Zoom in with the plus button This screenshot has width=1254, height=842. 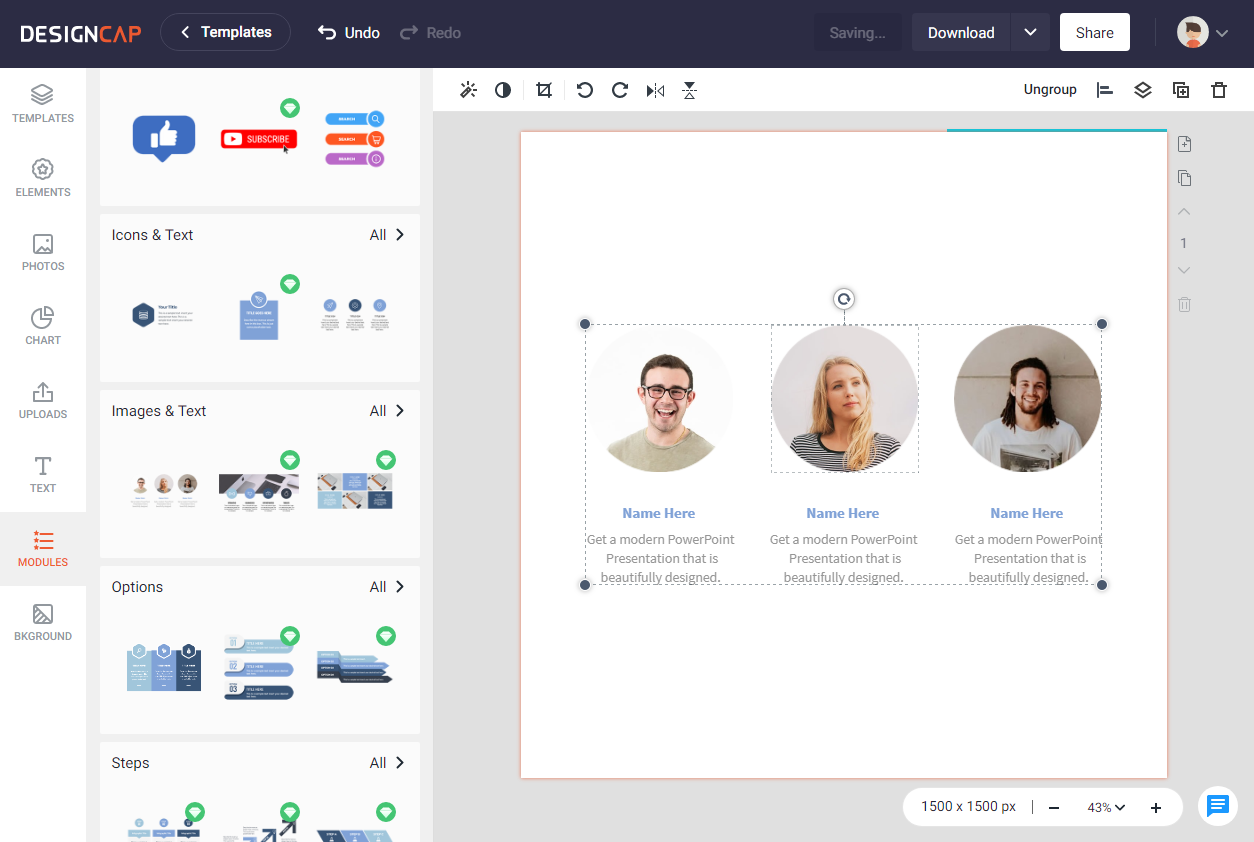(1156, 807)
